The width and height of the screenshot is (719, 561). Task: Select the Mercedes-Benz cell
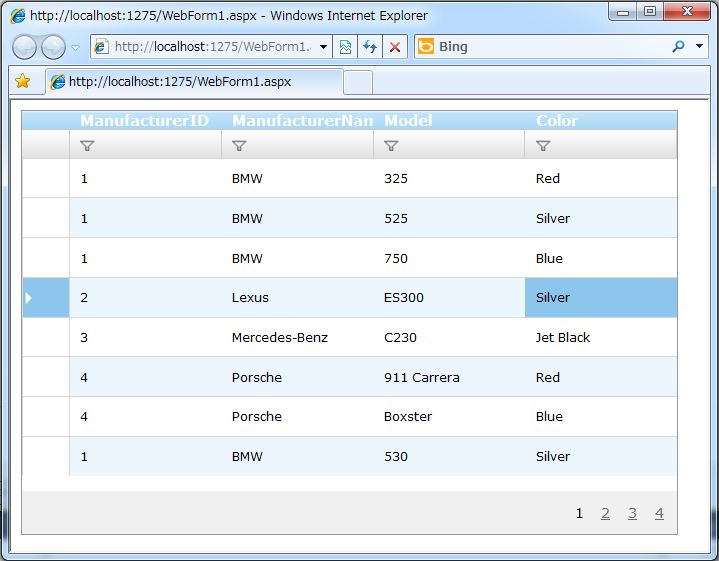(297, 338)
